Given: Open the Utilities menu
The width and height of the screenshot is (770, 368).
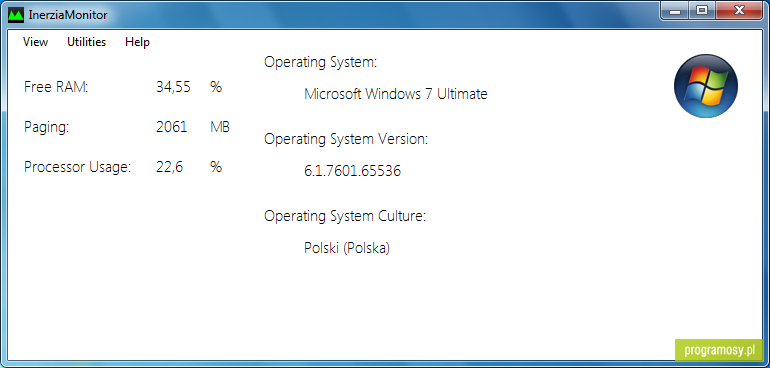Looking at the screenshot, I should click(86, 42).
